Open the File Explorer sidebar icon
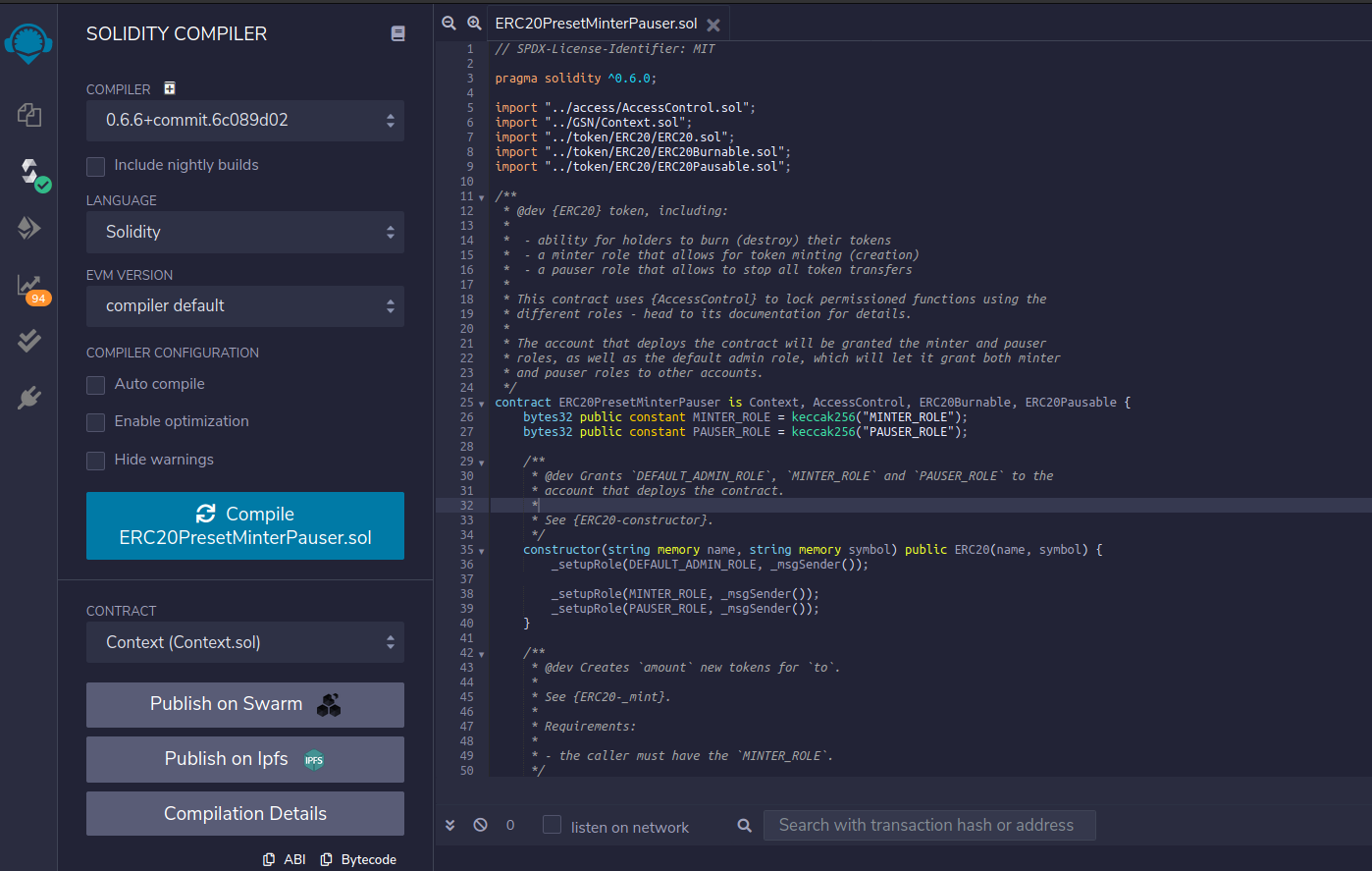The width and height of the screenshot is (1372, 871). (29, 115)
